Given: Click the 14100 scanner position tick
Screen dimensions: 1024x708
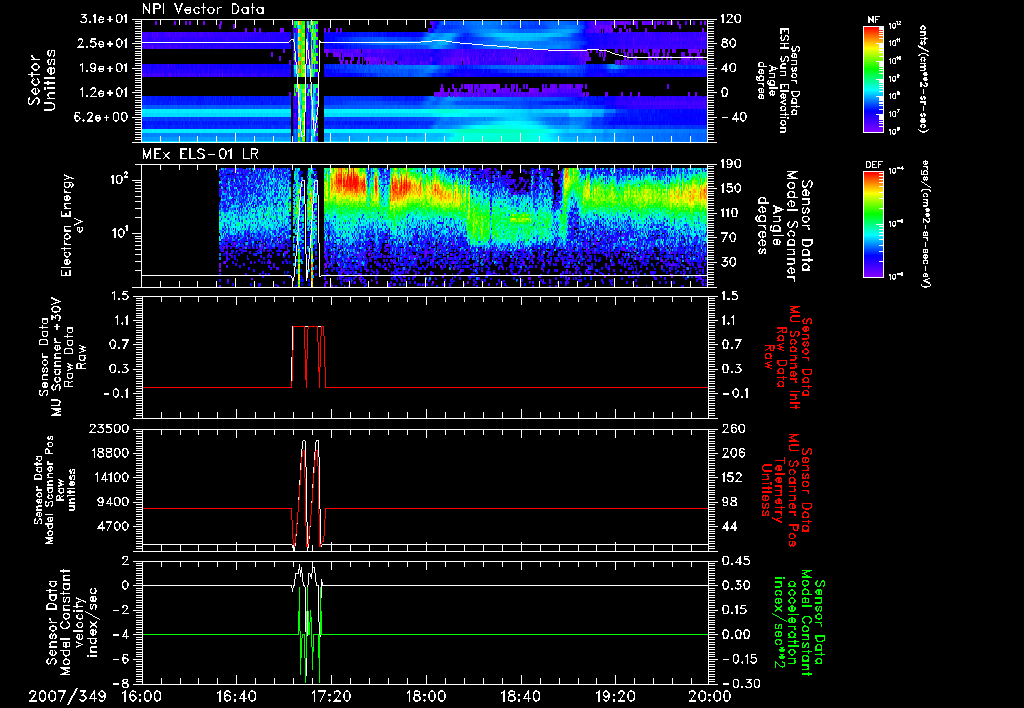Looking at the screenshot, I should (111, 477).
